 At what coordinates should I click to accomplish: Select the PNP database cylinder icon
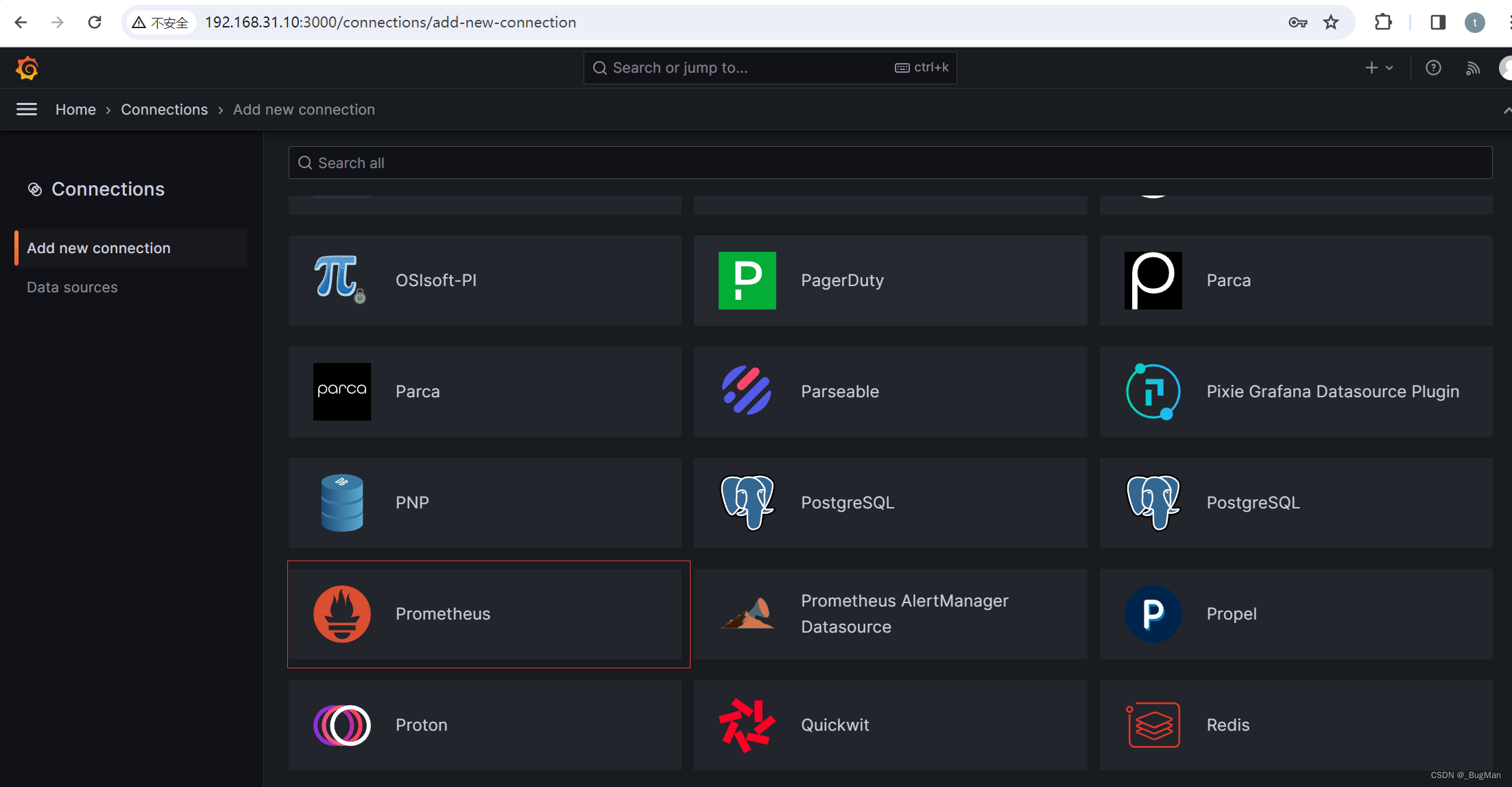342,503
